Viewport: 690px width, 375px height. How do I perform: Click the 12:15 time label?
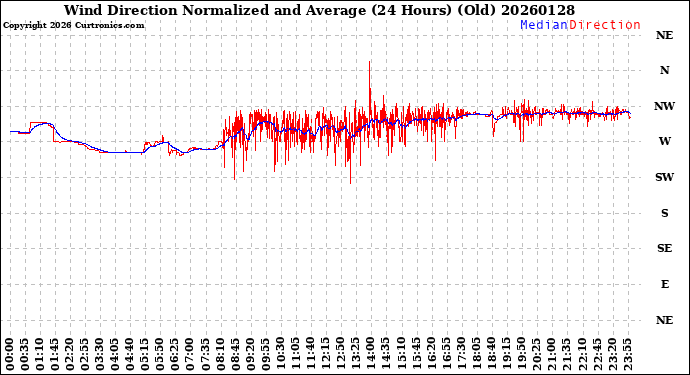pyautogui.click(x=326, y=354)
